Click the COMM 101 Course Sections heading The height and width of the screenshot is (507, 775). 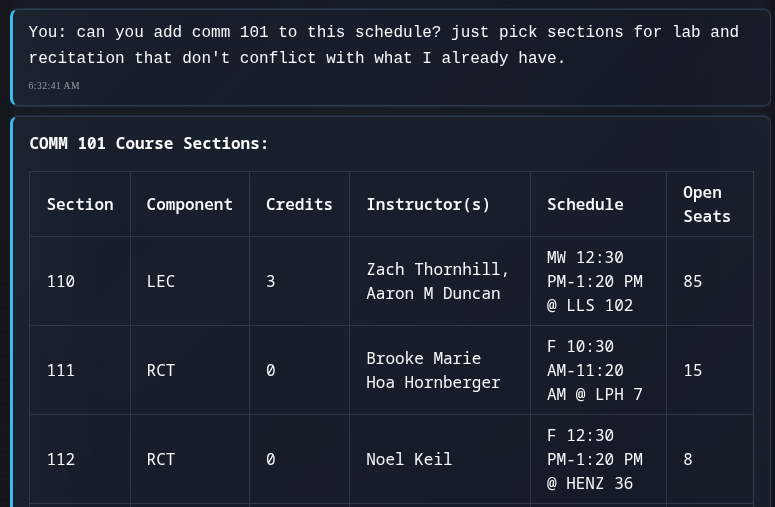pyautogui.click(x=149, y=143)
